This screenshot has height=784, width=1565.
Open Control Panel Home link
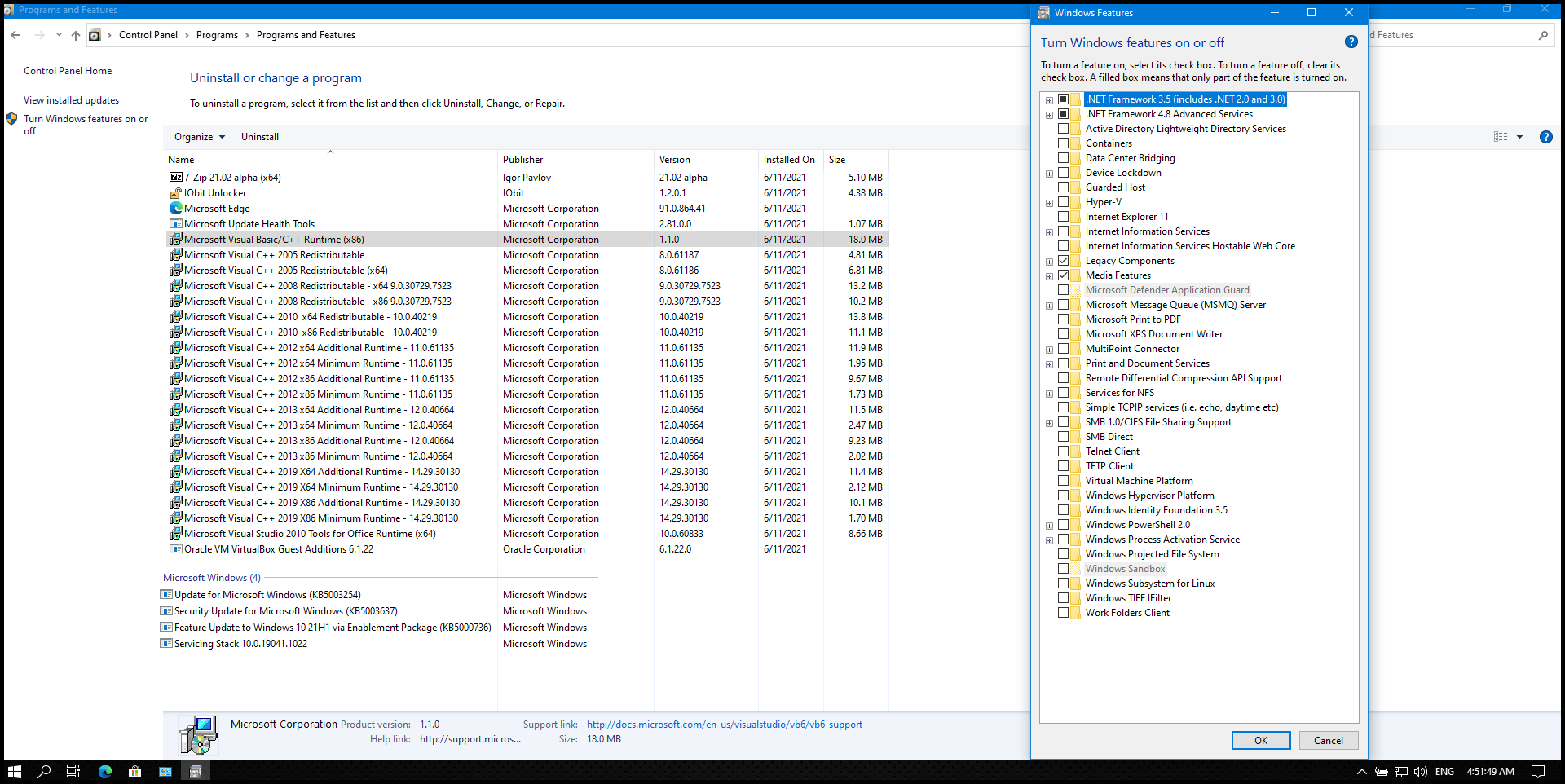68,71
